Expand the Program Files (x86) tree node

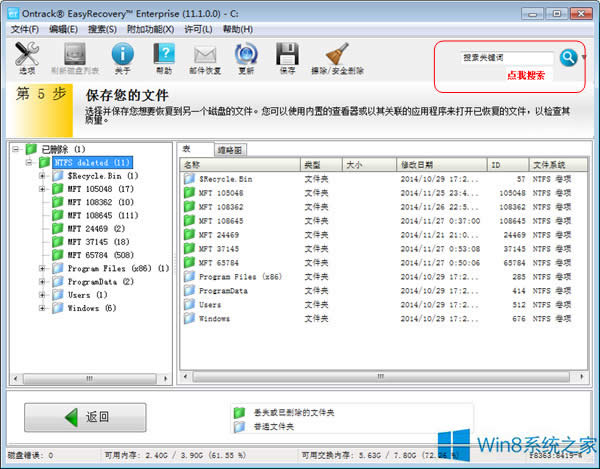pyautogui.click(x=43, y=268)
